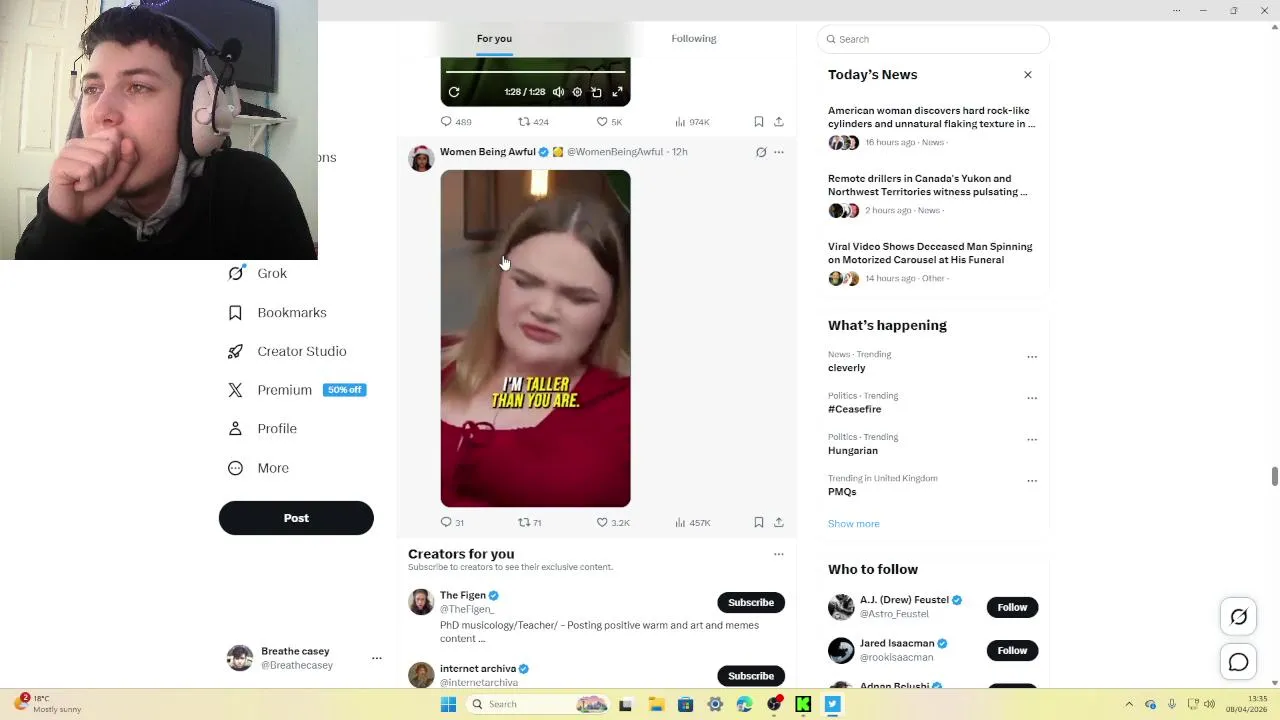Share the post with 974K views
The image size is (1280, 720).
tap(779, 122)
